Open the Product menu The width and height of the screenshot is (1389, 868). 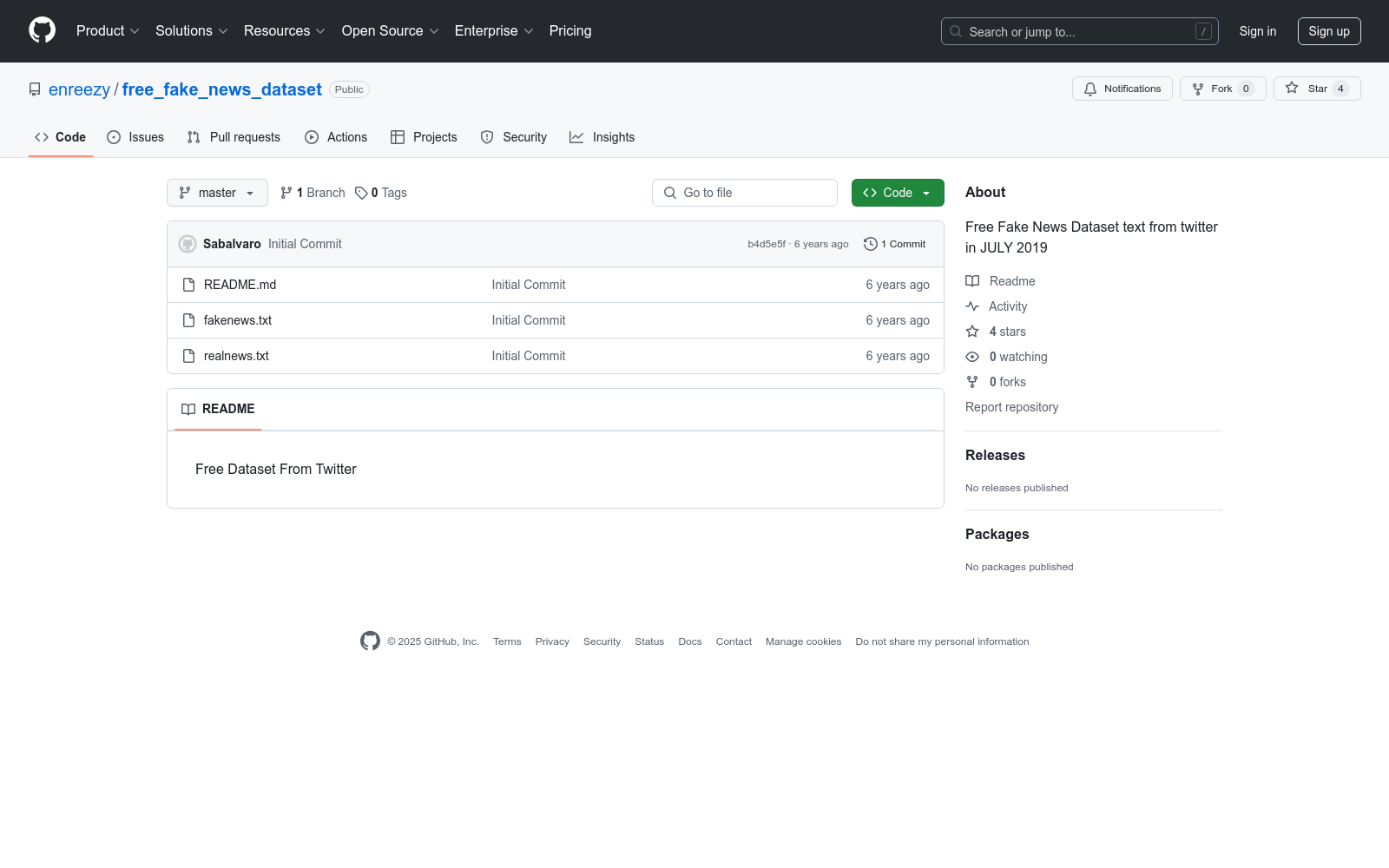(108, 31)
